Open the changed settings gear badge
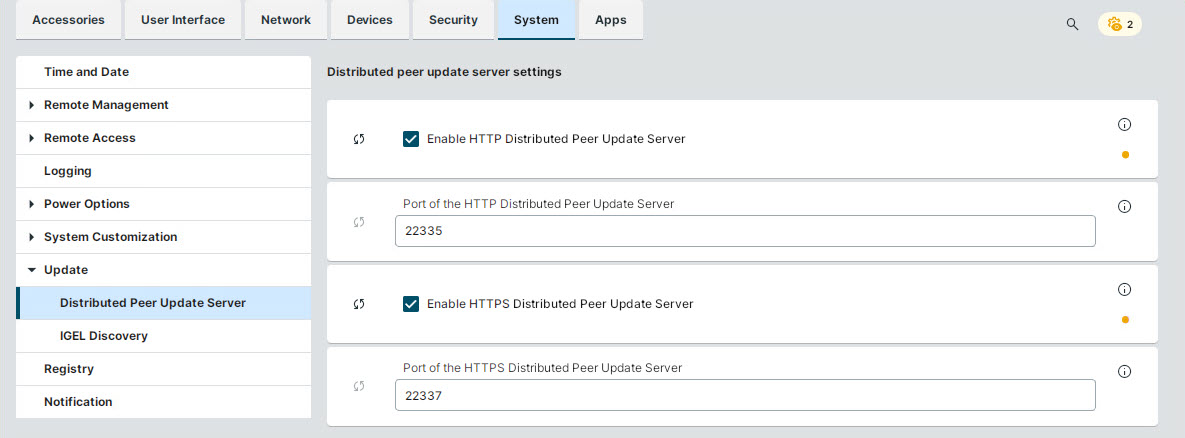This screenshot has height=438, width=1185. click(x=1120, y=24)
